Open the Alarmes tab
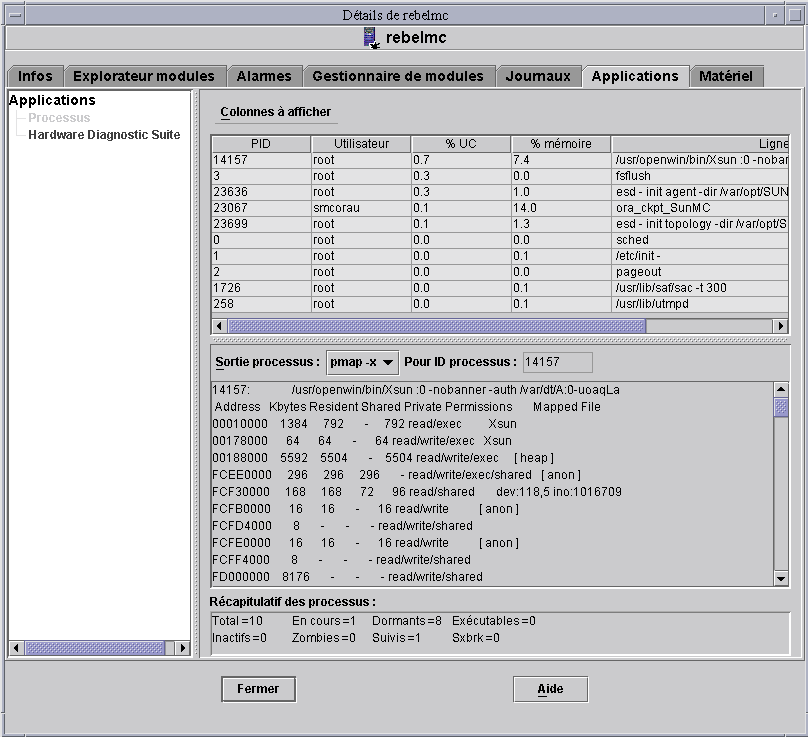 coord(264,76)
